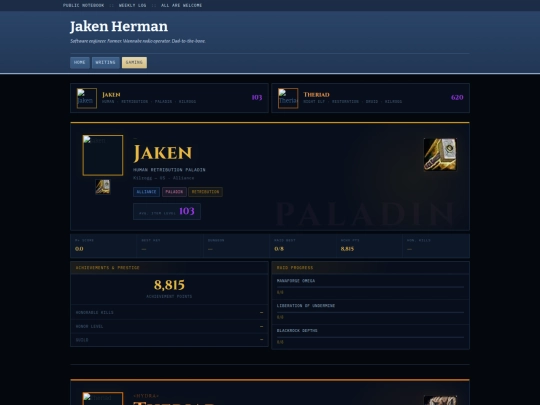The height and width of the screenshot is (405, 540).
Task: Click the Raid Best 0/8 stat cell
Action: pyautogui.click(x=303, y=246)
